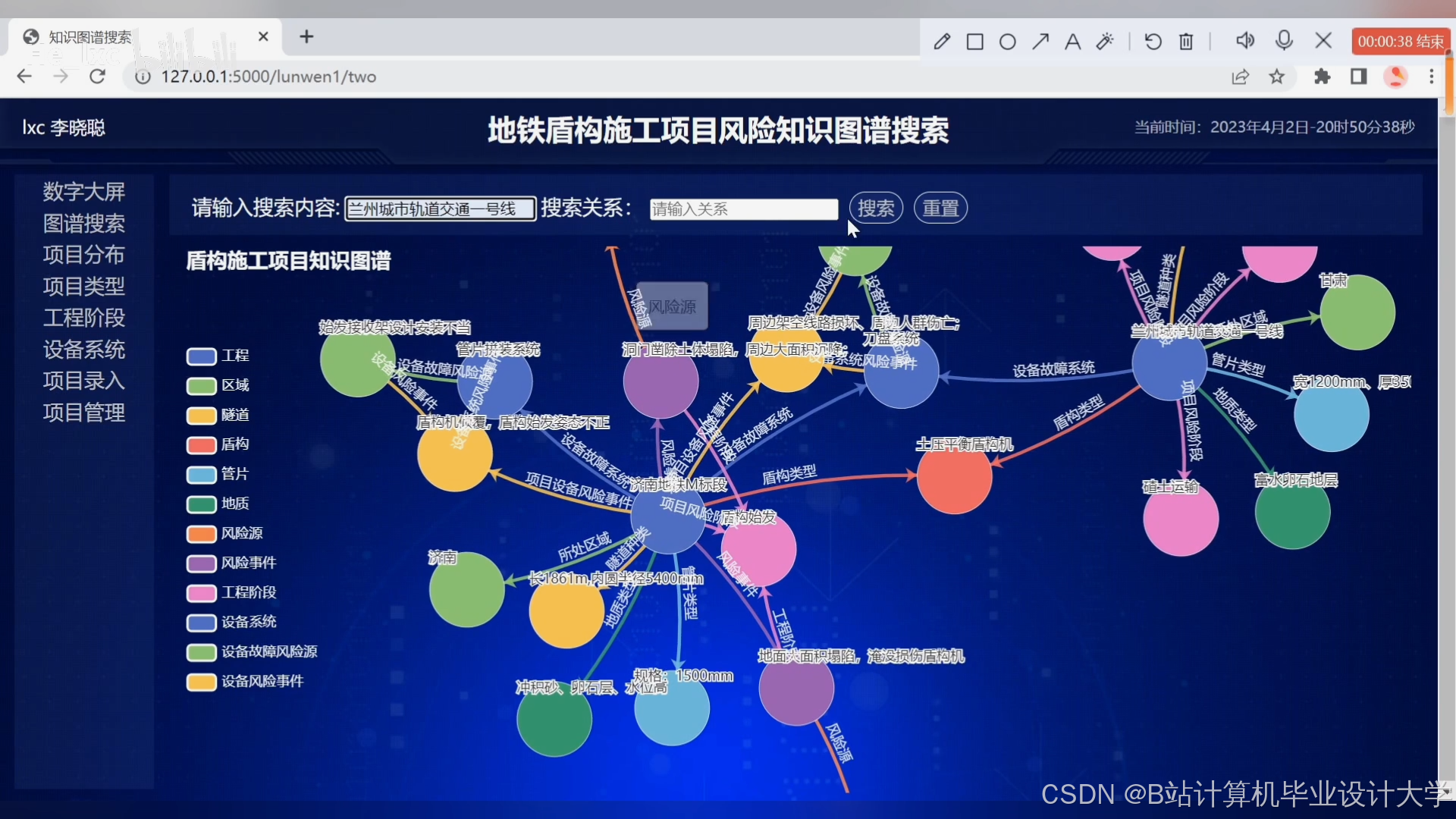This screenshot has width=1456, height=819.
Task: Select the pencil annotation tool
Action: [x=942, y=42]
